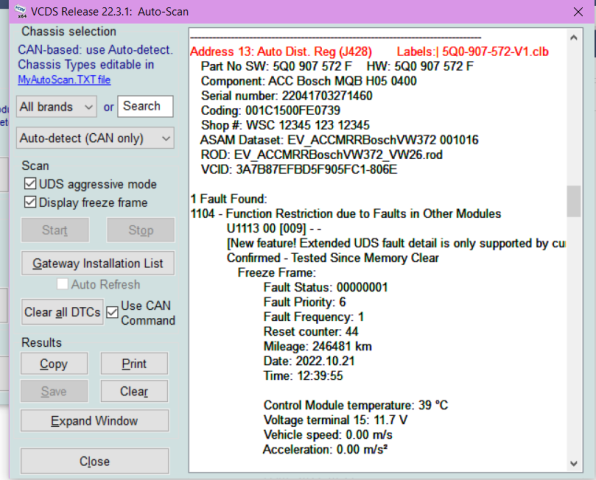The height and width of the screenshot is (480, 596).
Task: Open the Gateway Installation List
Action: point(98,263)
